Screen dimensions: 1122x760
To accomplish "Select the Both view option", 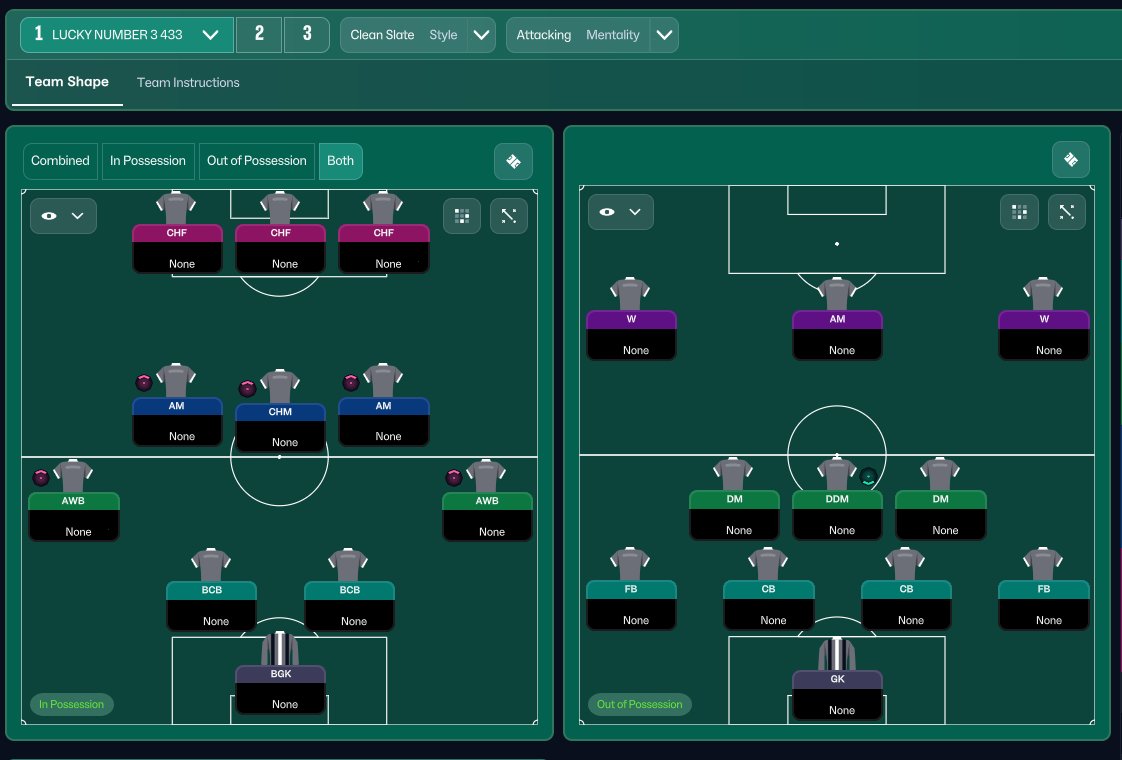I will 341,160.
